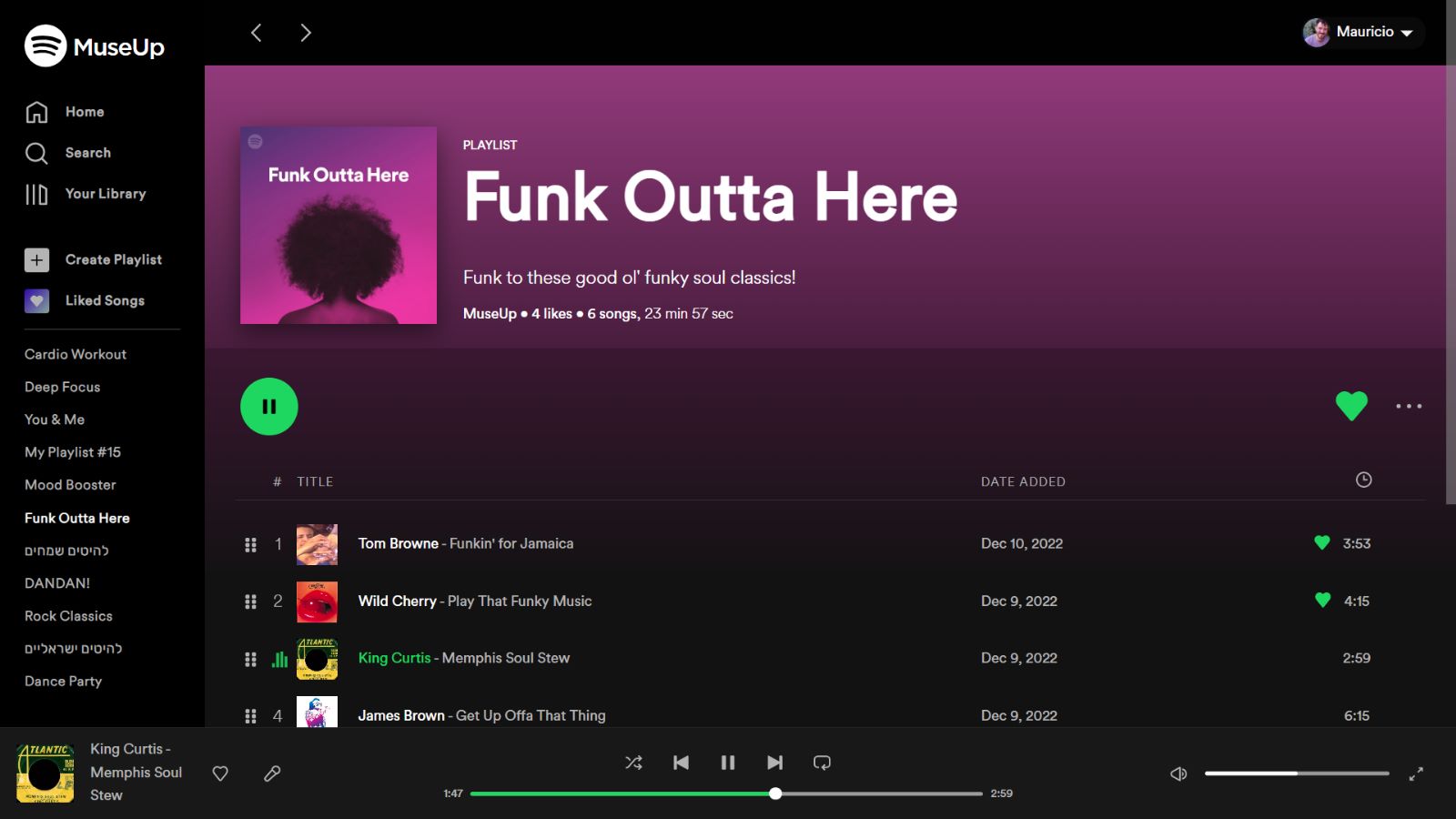Click the Dec 10, 2022 date cell
This screenshot has height=819, width=1456.
(x=1022, y=543)
